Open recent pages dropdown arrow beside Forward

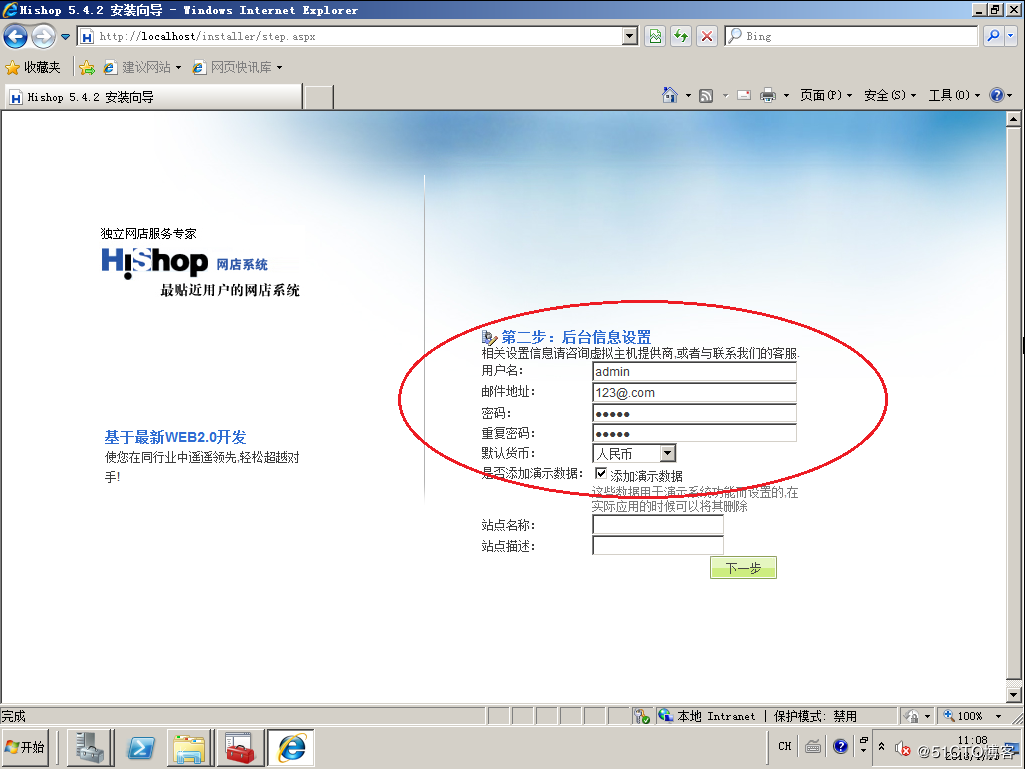click(65, 37)
